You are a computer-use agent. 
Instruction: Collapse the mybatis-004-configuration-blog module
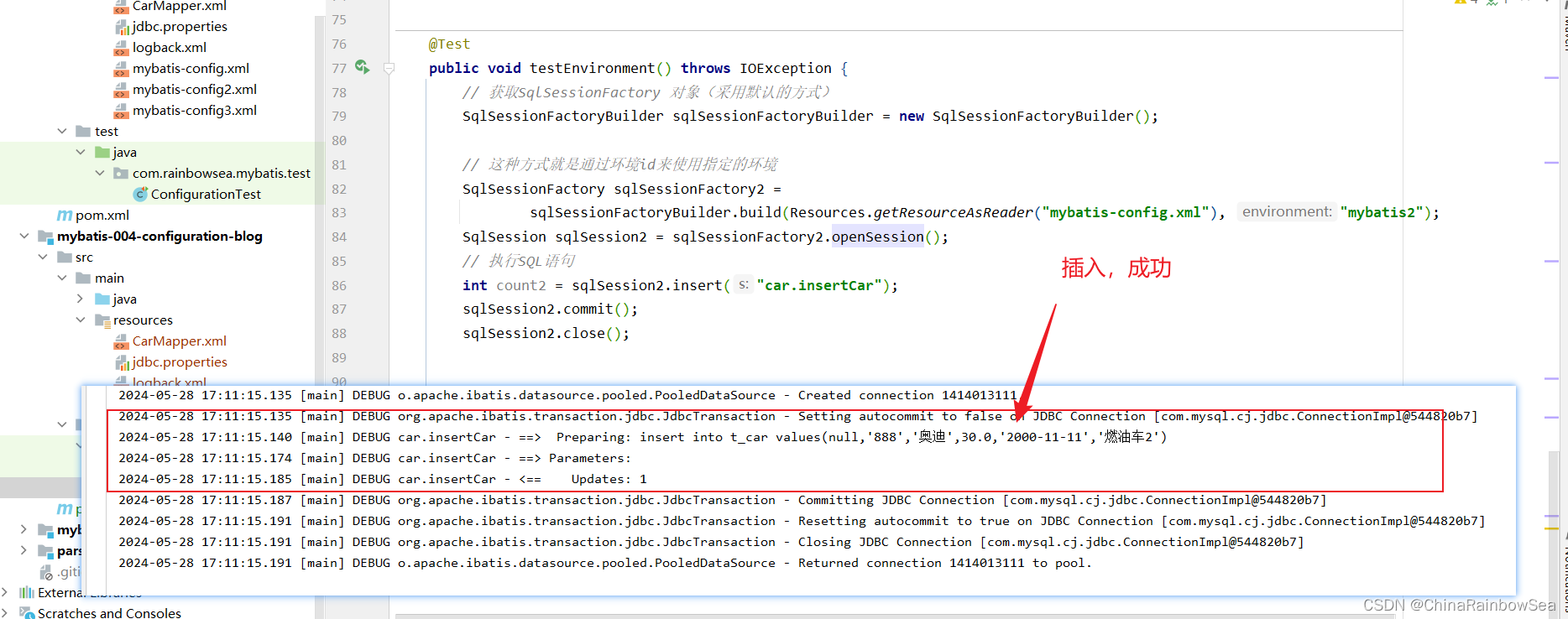click(x=24, y=237)
